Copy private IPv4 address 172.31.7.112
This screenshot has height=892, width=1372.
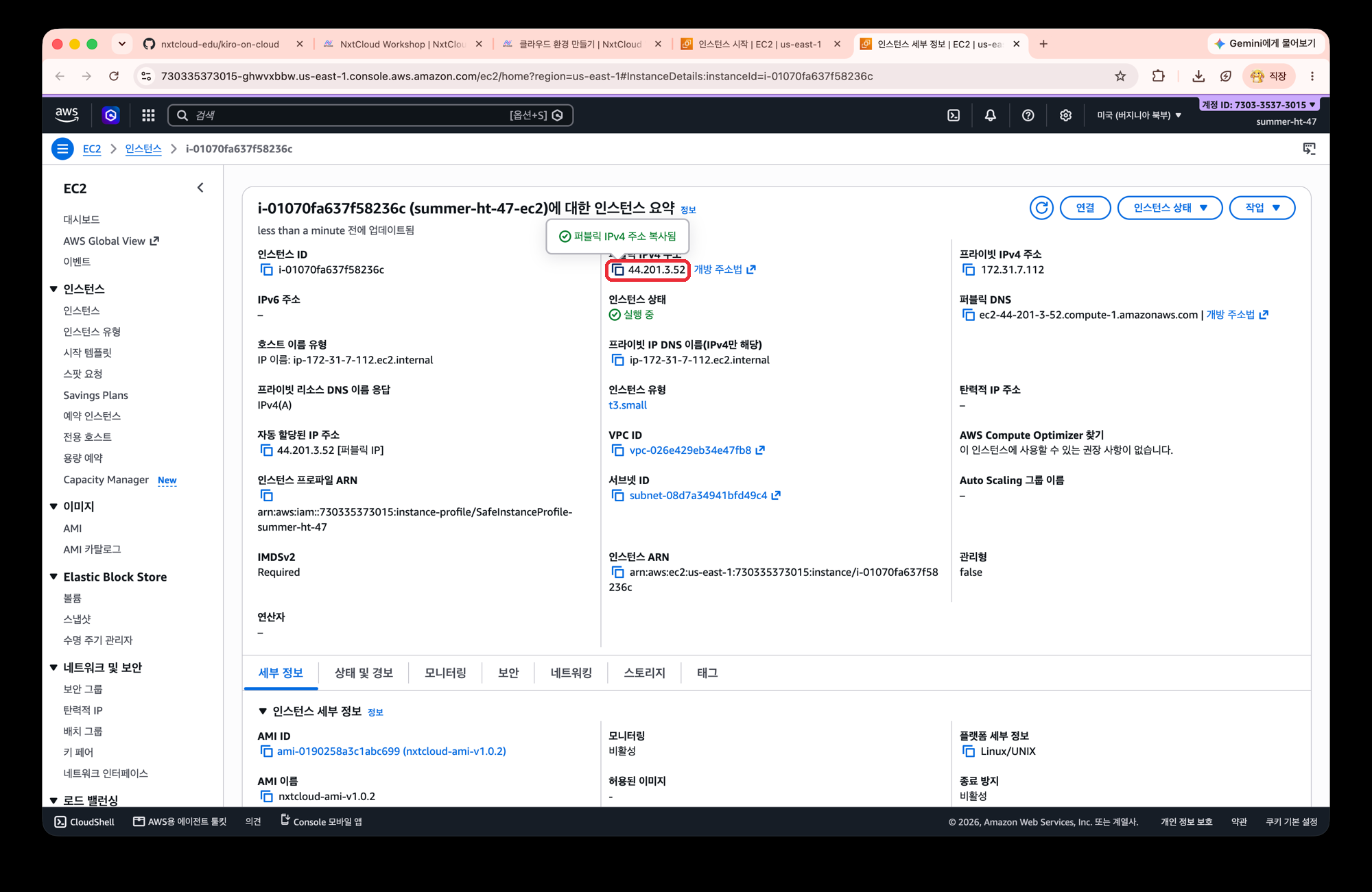969,270
